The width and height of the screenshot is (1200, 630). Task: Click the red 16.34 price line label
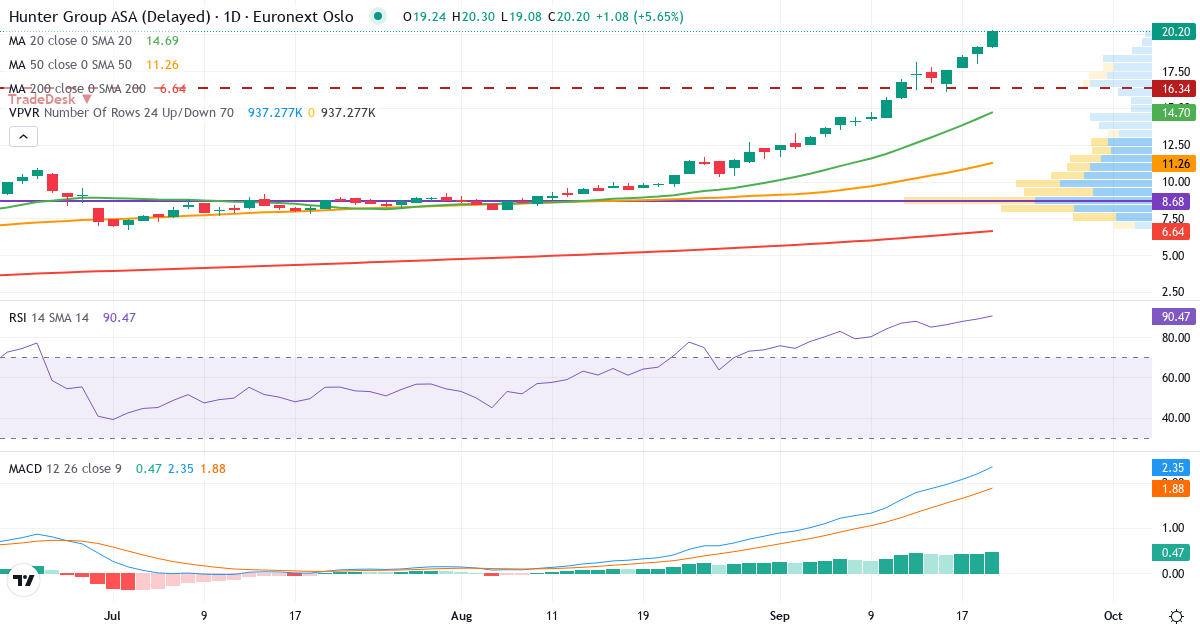tap(1174, 89)
